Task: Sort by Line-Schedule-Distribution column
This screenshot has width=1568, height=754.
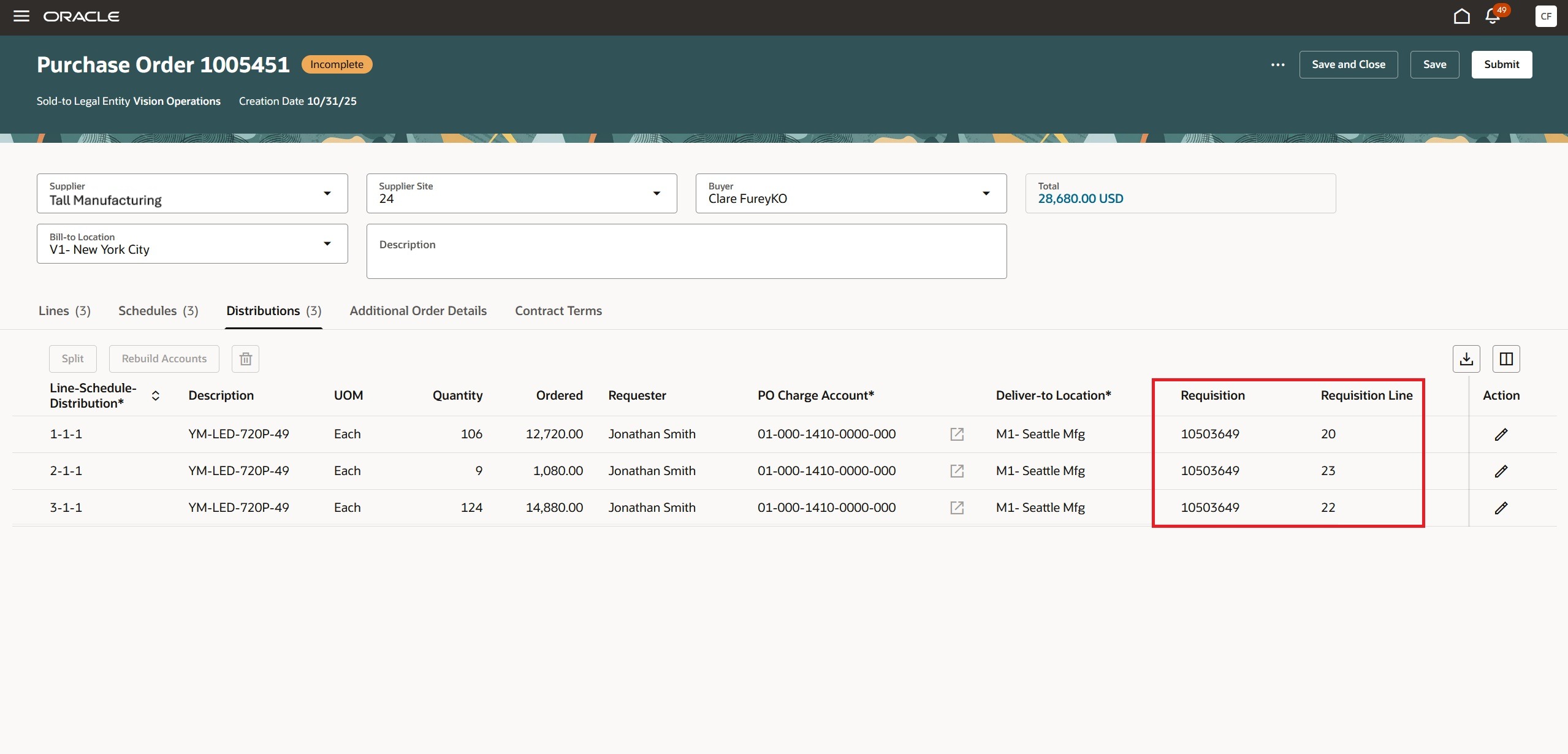Action: click(x=156, y=395)
